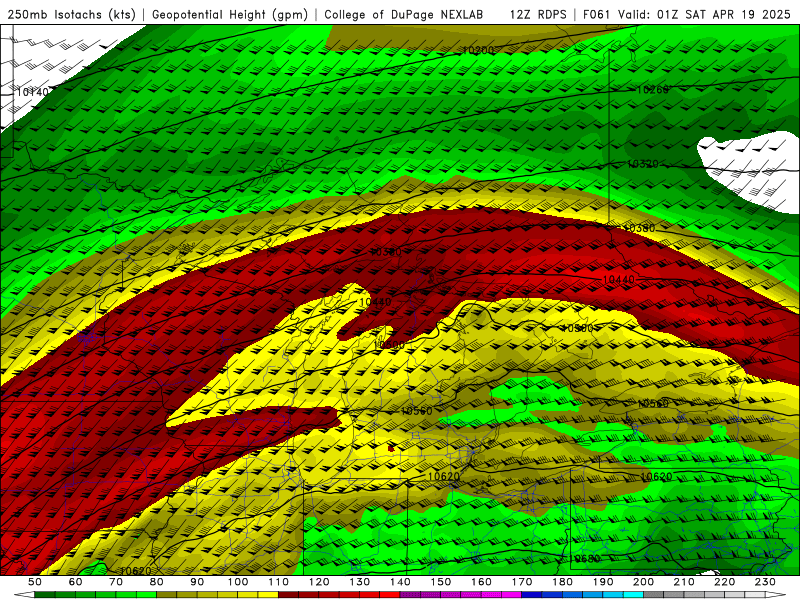Screen dimensions: 800x600
Task: Click the 70 value on the color scale
Action: [116, 582]
